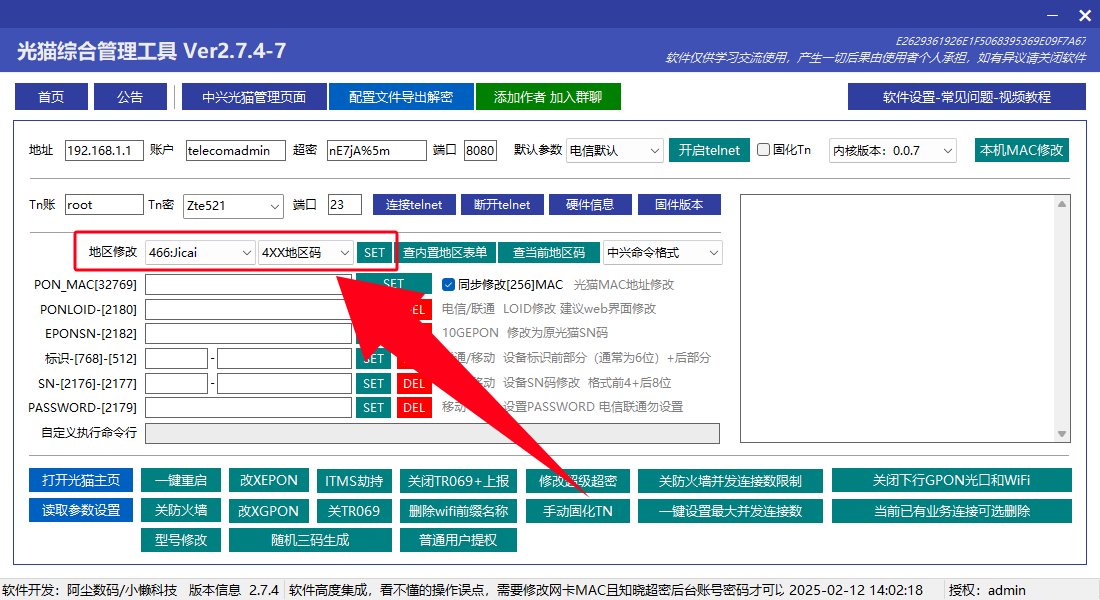Image resolution: width=1100 pixels, height=600 pixels.
Task: Click 改XGPON button
Action: coord(269,511)
